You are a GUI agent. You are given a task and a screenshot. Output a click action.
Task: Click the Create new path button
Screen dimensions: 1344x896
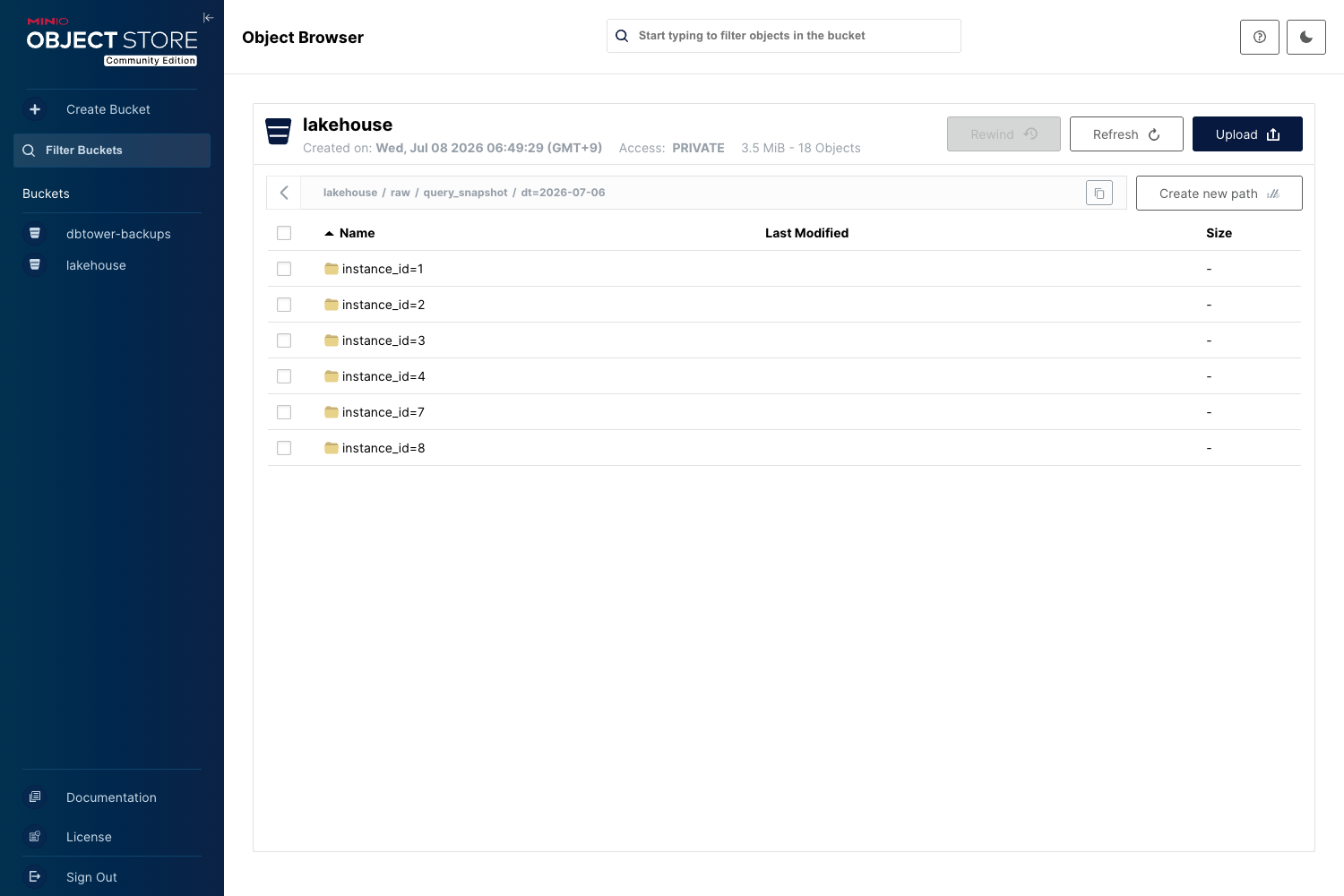(x=1219, y=194)
